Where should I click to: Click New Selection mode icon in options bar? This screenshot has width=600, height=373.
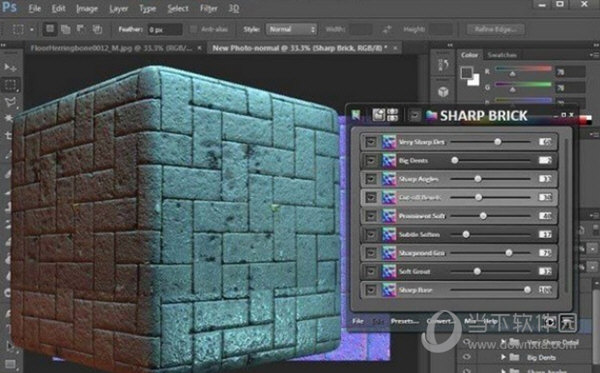(x=50, y=29)
